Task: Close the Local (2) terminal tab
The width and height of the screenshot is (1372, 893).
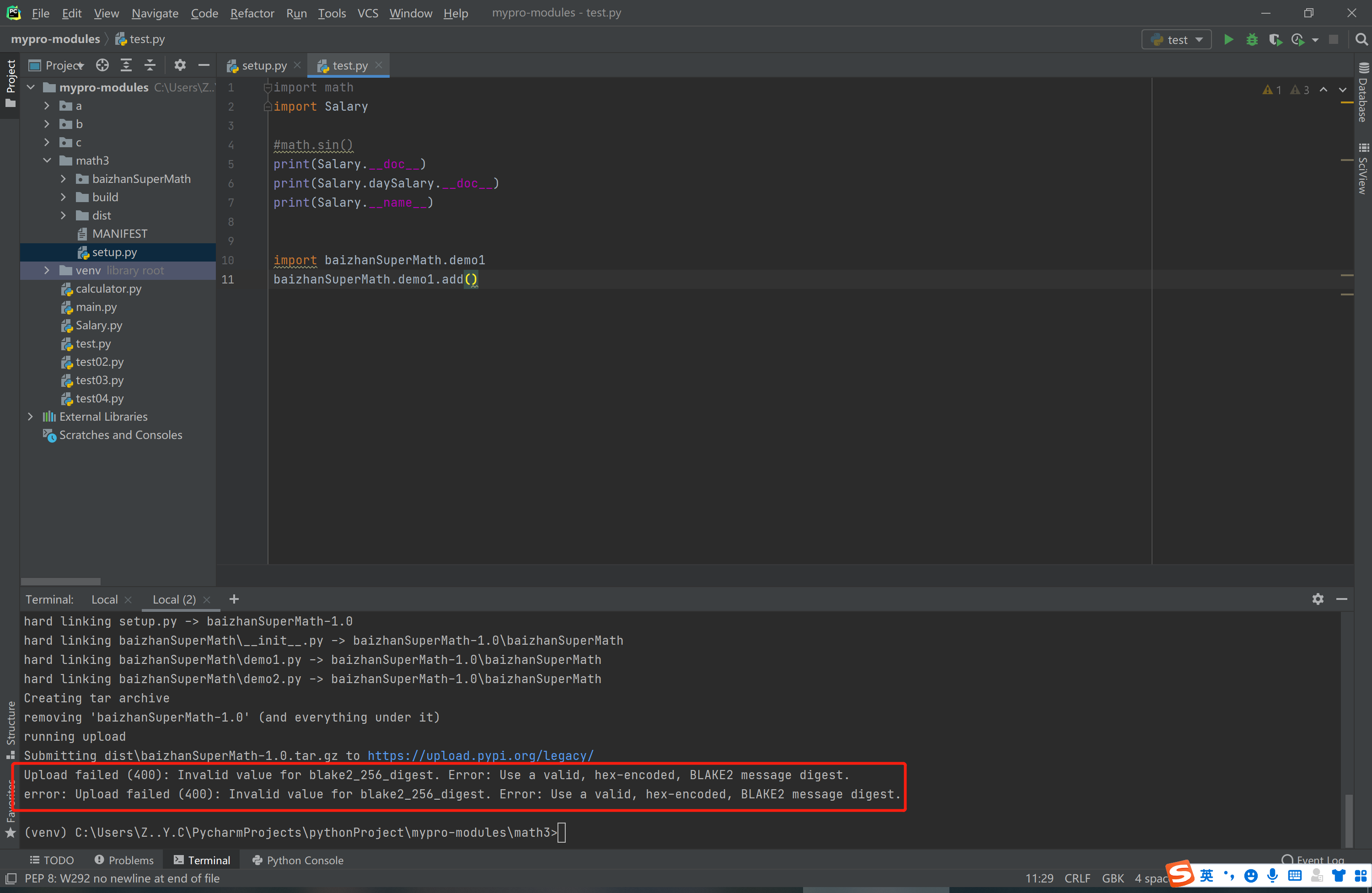Action: 206,599
